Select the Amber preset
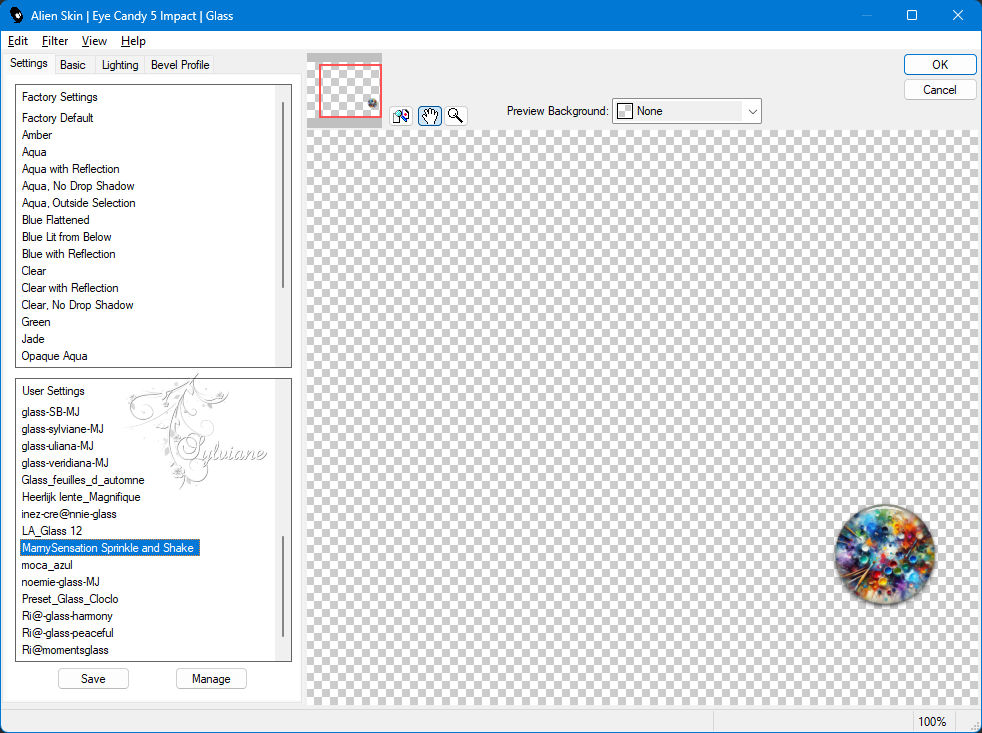 click(37, 135)
